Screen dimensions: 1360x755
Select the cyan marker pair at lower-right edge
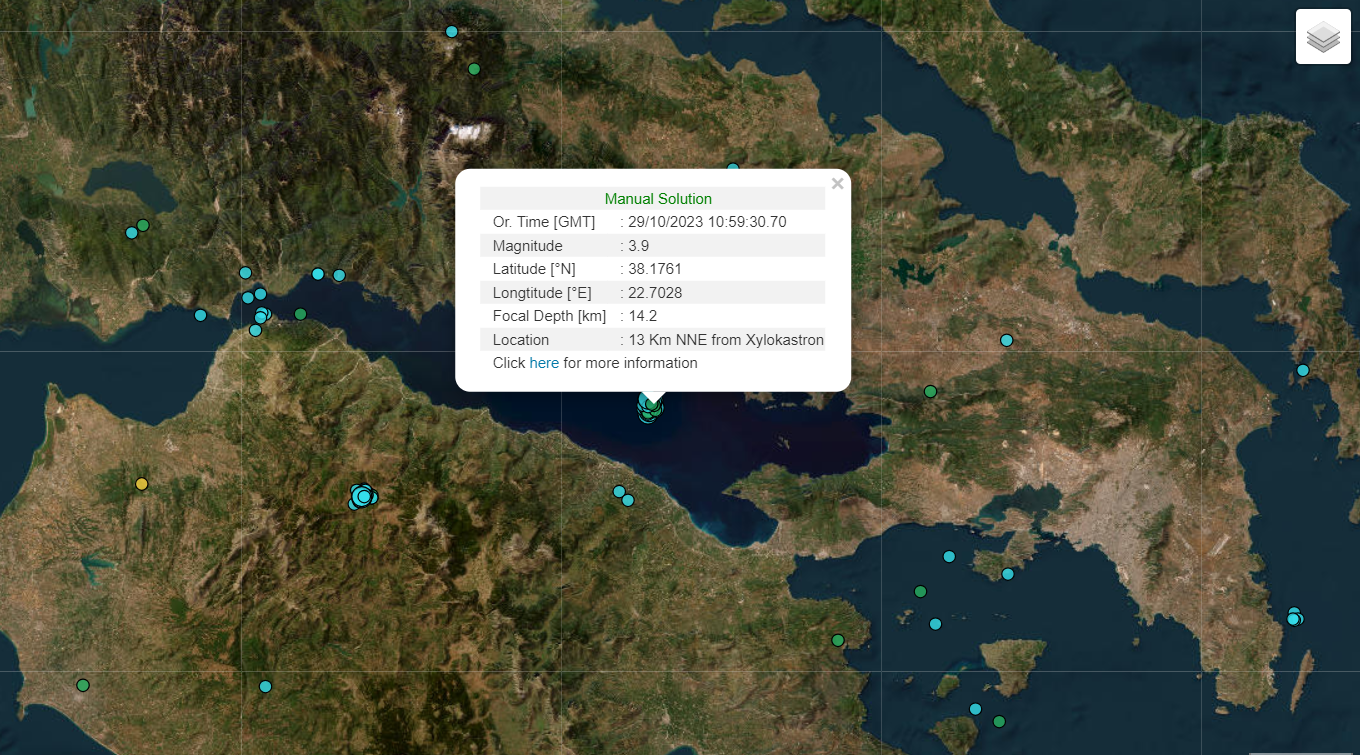1294,617
